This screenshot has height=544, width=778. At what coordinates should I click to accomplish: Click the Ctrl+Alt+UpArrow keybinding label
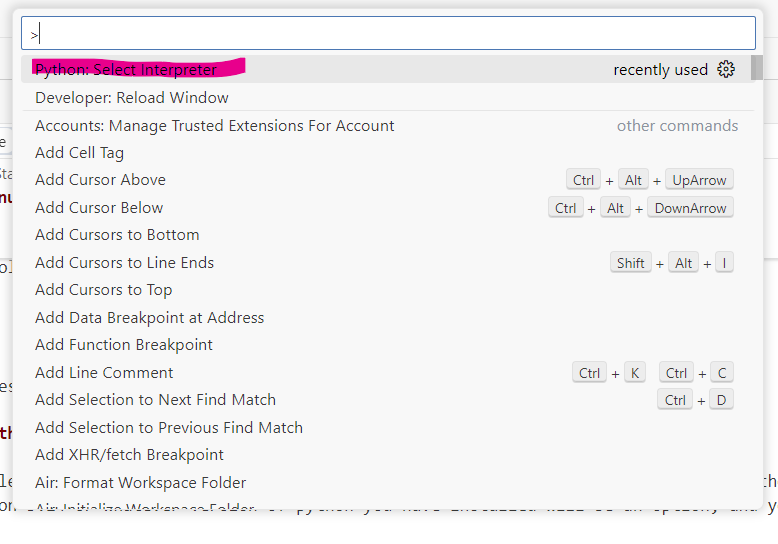click(649, 180)
